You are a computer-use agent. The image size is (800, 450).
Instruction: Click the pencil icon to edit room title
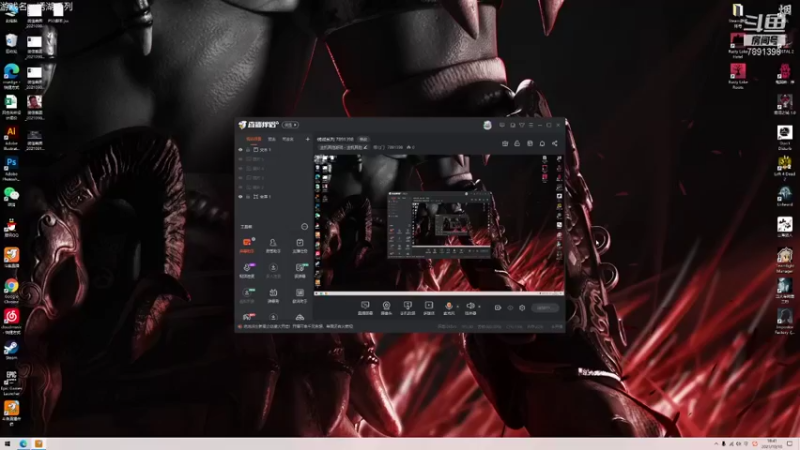[x=365, y=147]
